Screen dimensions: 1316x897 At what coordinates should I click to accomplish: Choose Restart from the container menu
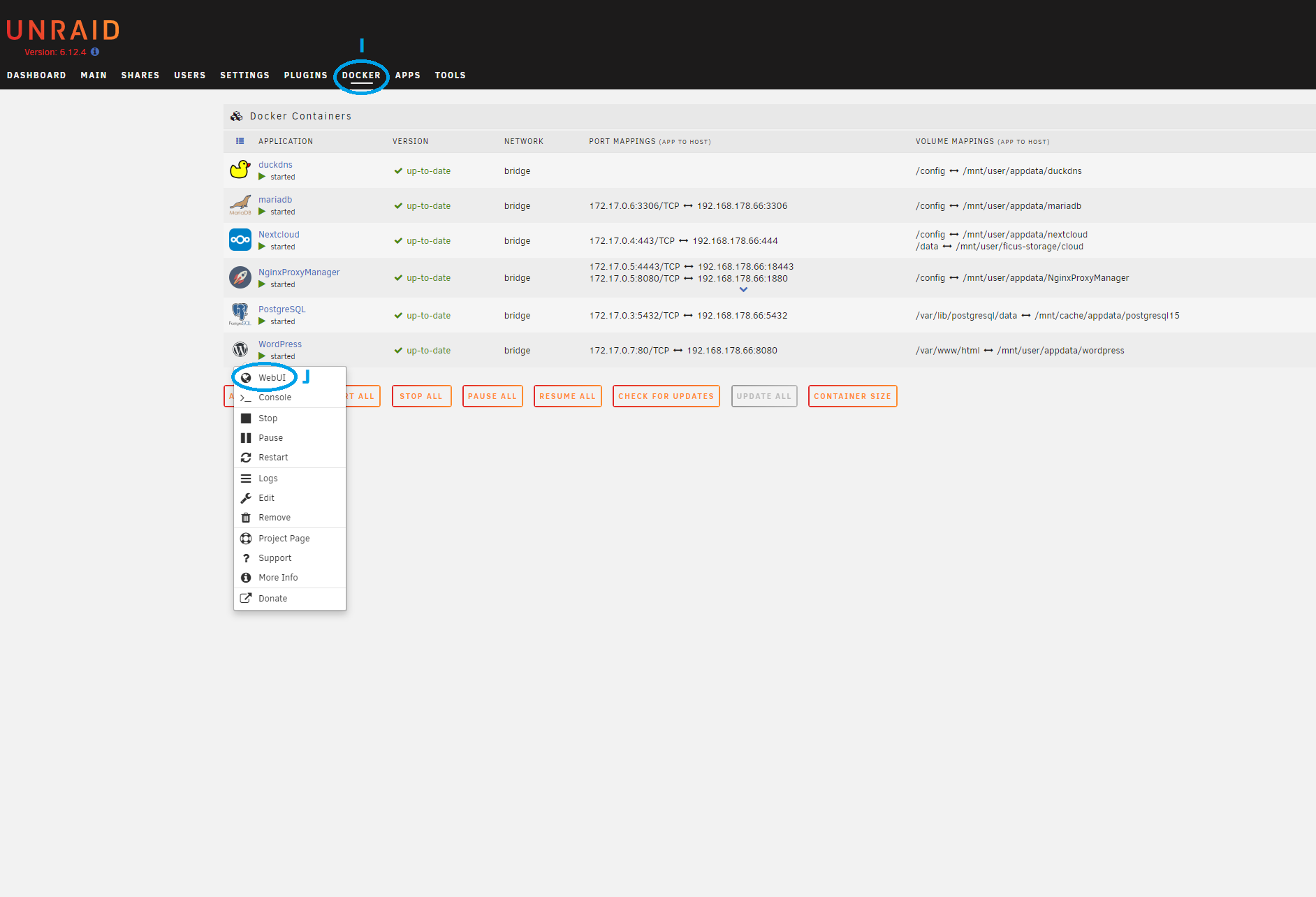coord(273,458)
